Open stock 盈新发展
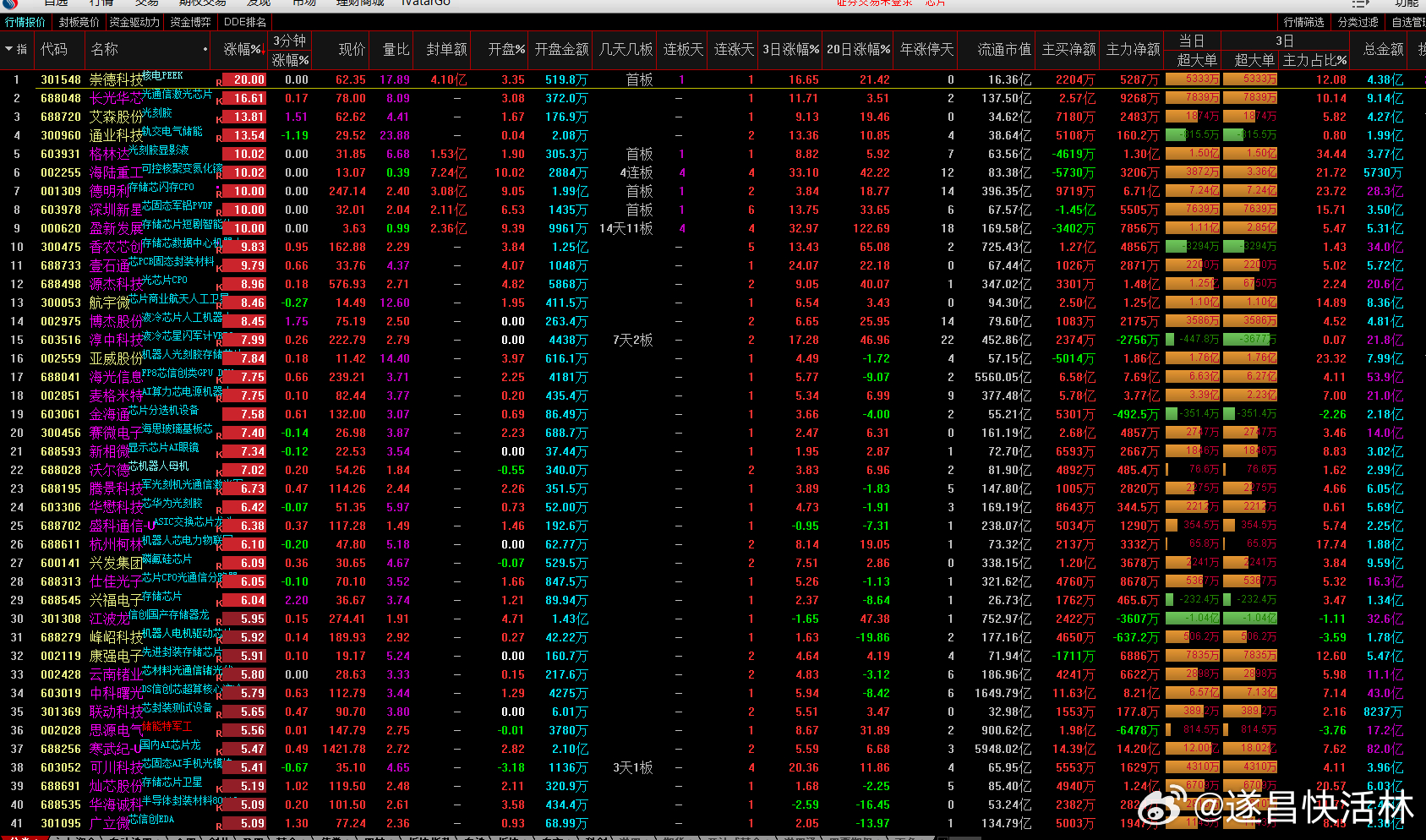1426x840 pixels. click(116, 228)
